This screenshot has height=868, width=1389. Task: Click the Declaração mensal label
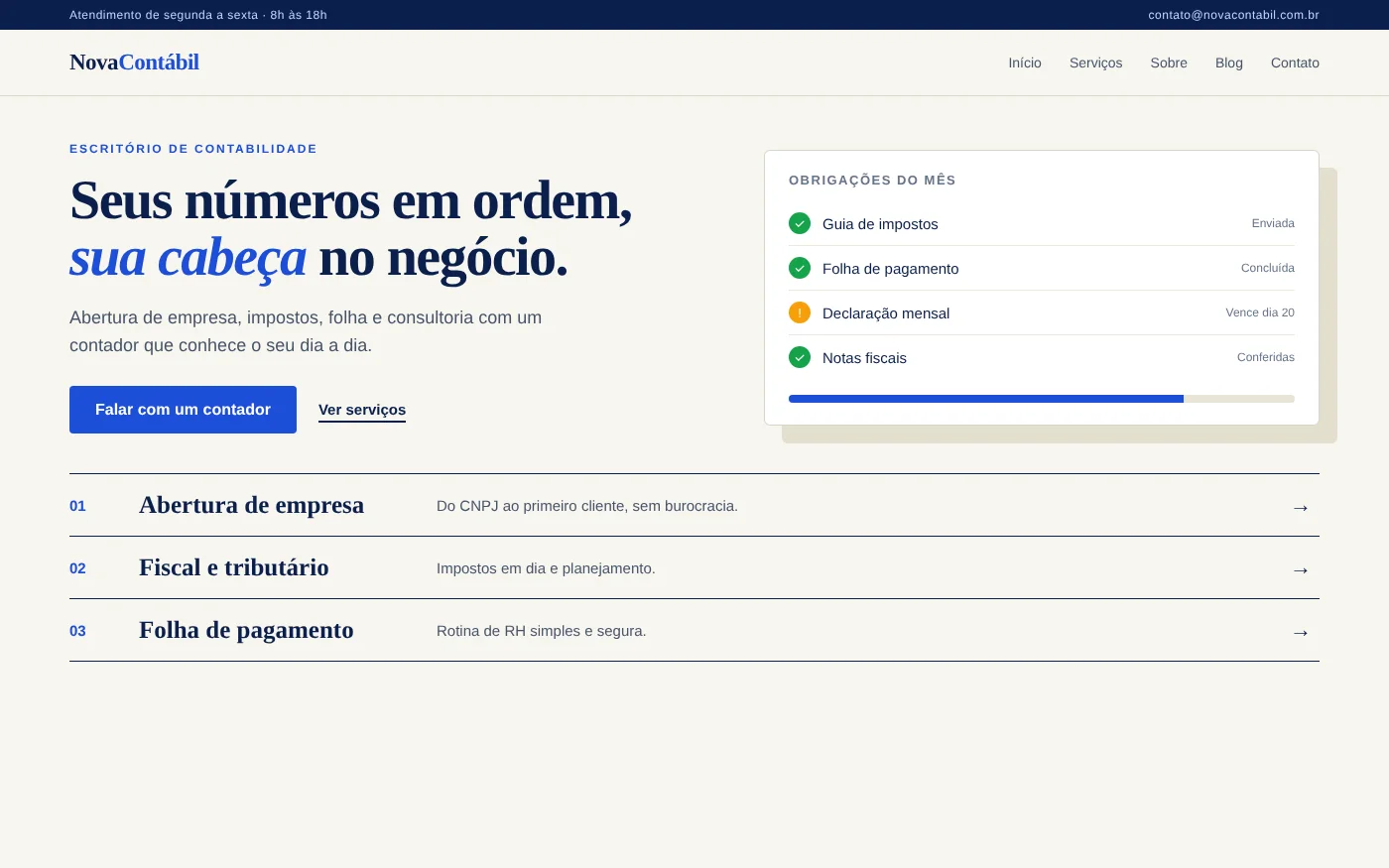point(886,313)
